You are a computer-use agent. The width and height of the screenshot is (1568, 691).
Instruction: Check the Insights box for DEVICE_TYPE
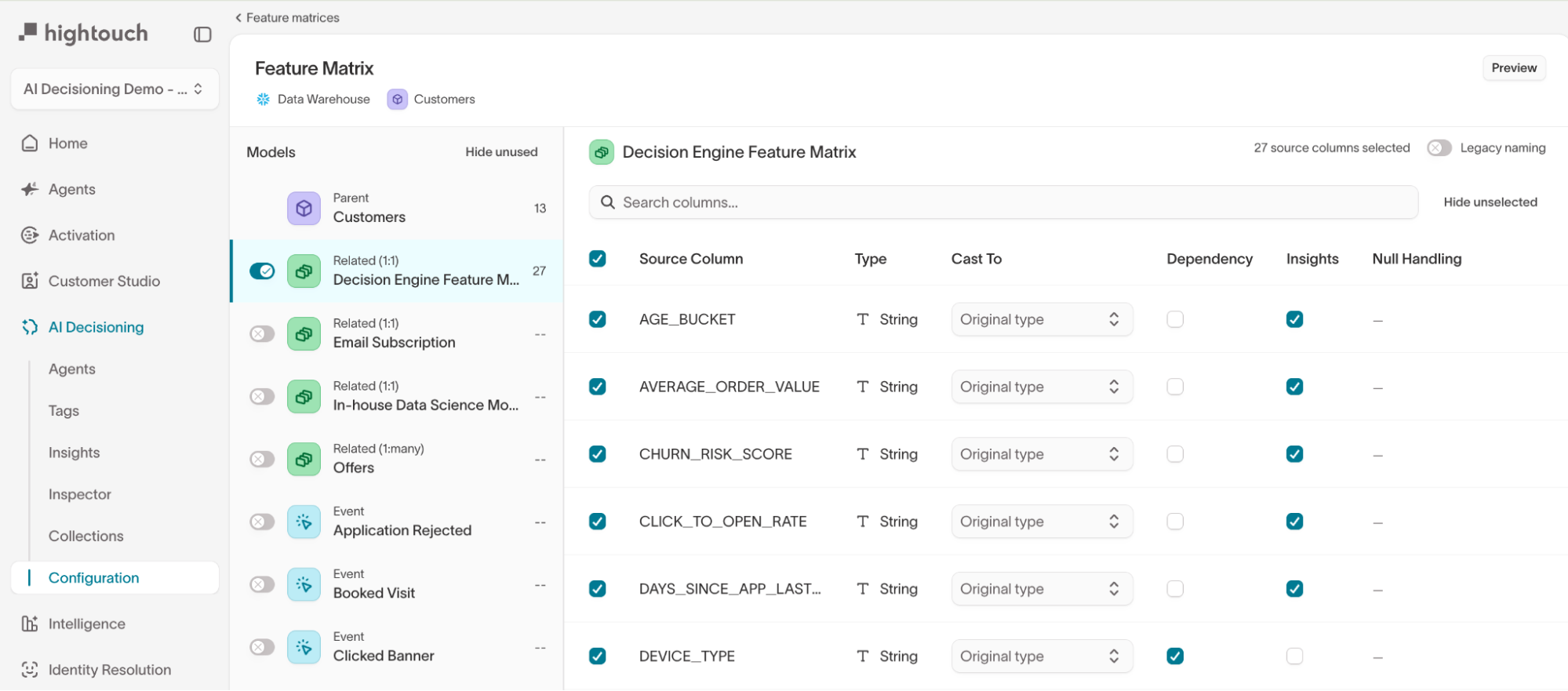[1295, 656]
